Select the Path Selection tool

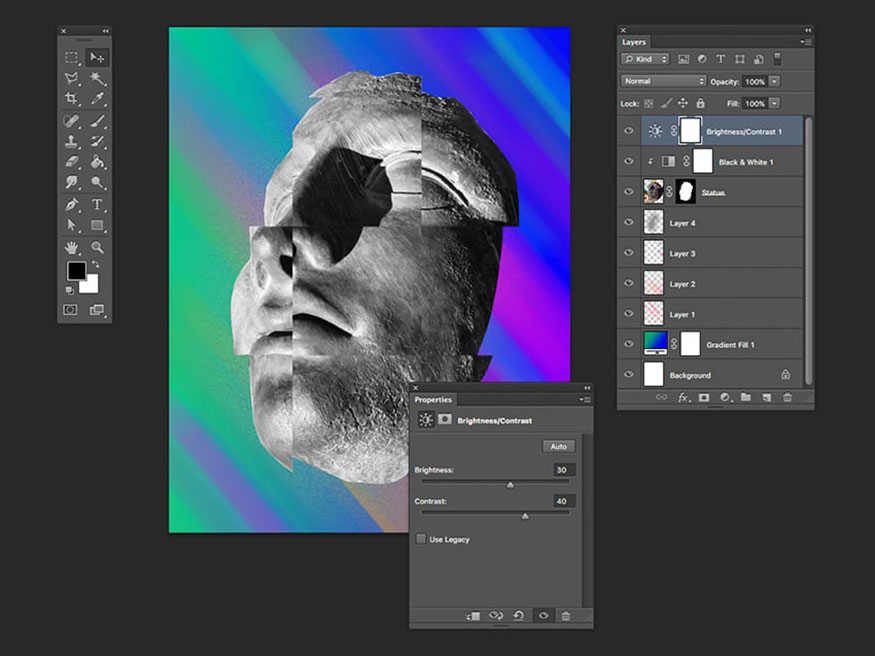click(71, 225)
